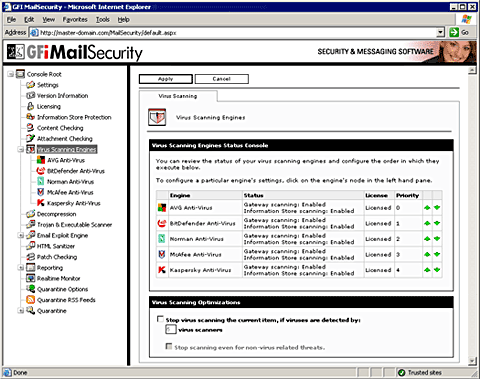This screenshot has height=379, width=480.
Task: Click the AVG Anti-Virus tree icon
Action: pos(41,160)
